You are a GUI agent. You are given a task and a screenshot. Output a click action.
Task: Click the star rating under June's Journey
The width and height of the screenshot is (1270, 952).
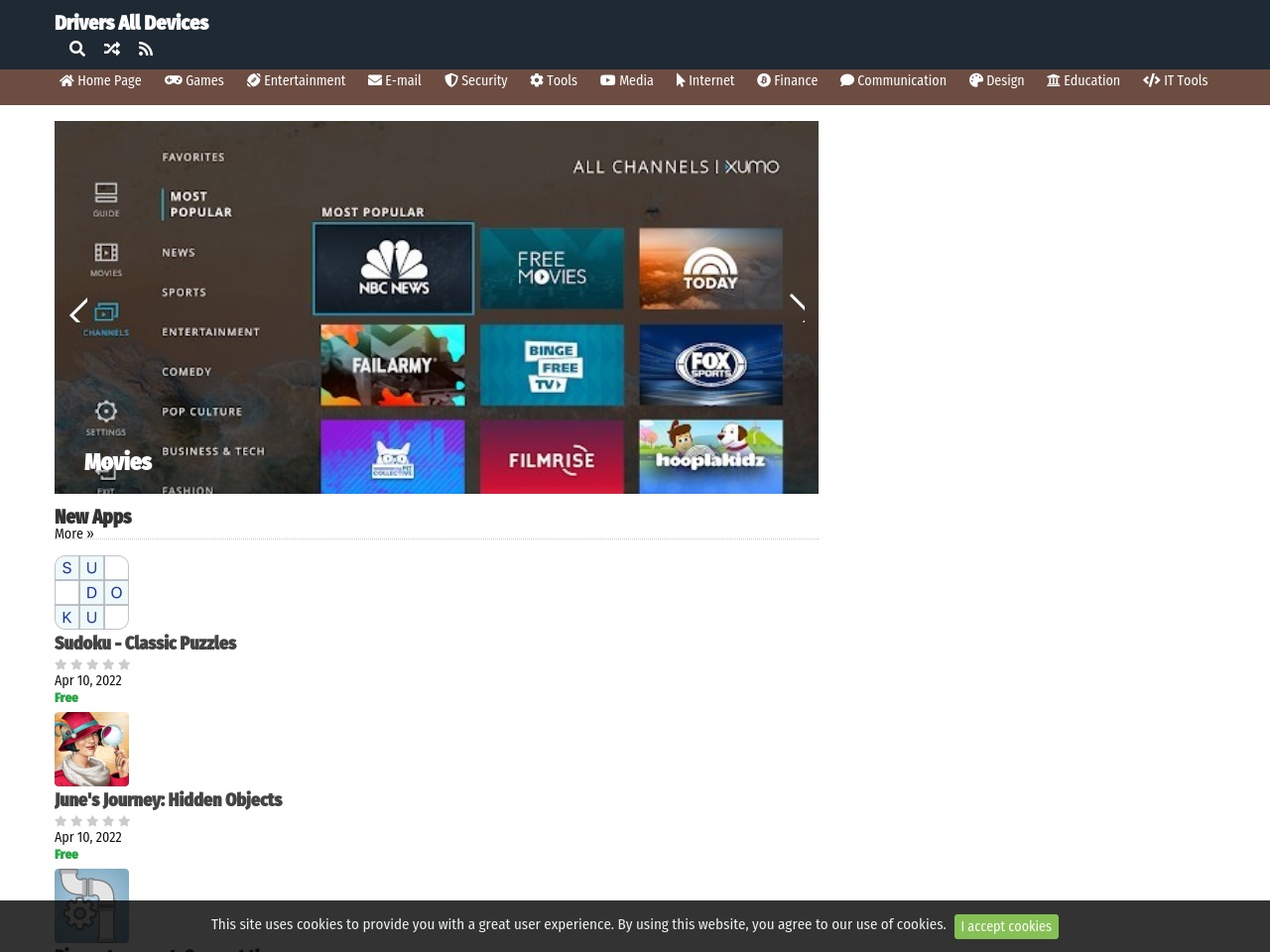[x=92, y=821]
